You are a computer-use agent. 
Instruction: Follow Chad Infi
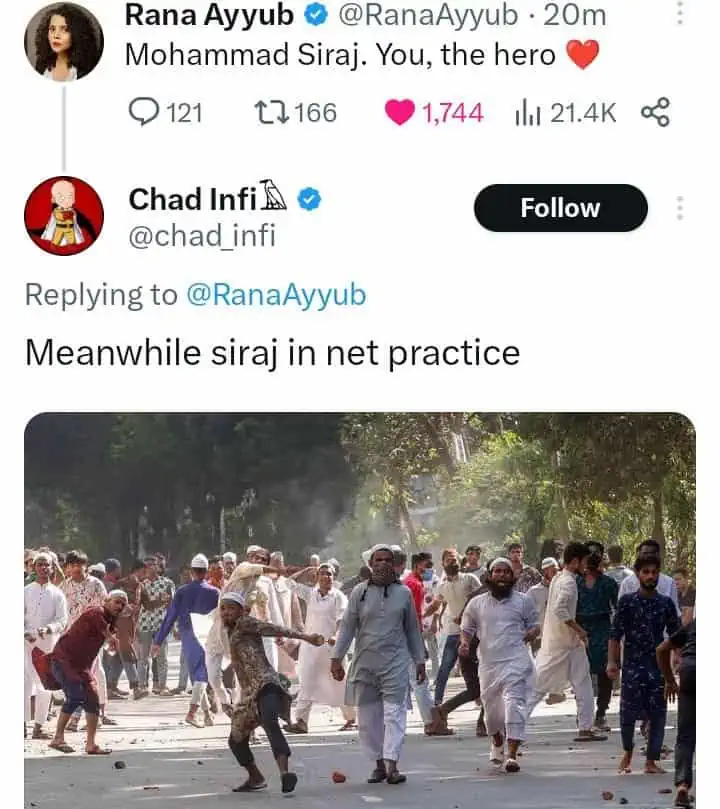coord(560,208)
